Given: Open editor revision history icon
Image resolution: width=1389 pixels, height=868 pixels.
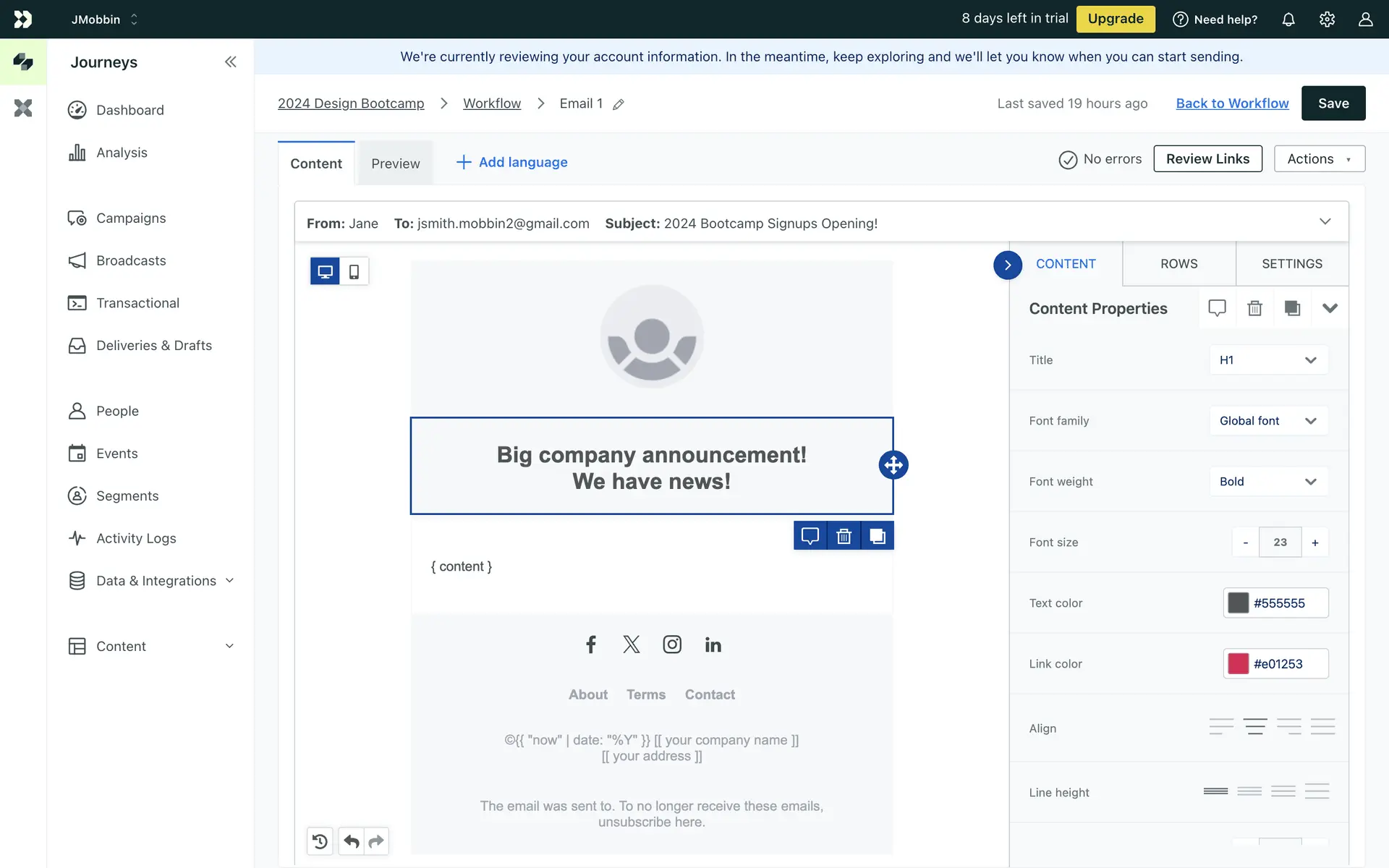Looking at the screenshot, I should pyautogui.click(x=320, y=841).
